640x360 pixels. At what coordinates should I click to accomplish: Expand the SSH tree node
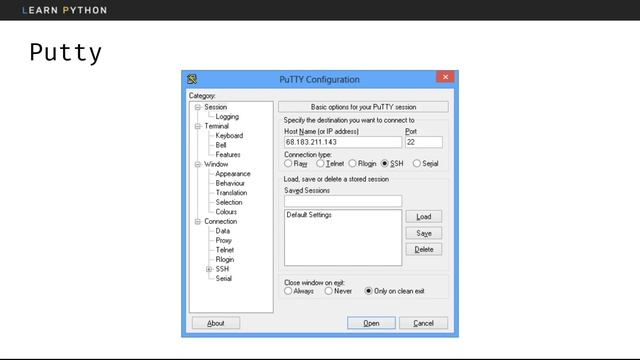(x=209, y=269)
